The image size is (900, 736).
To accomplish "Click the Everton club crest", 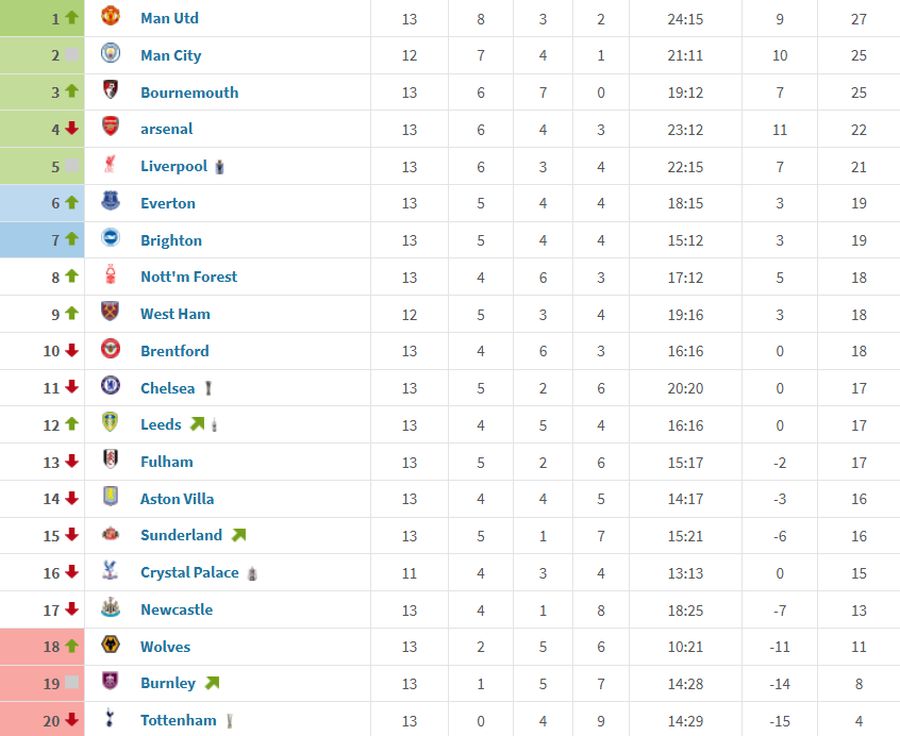I will point(110,202).
